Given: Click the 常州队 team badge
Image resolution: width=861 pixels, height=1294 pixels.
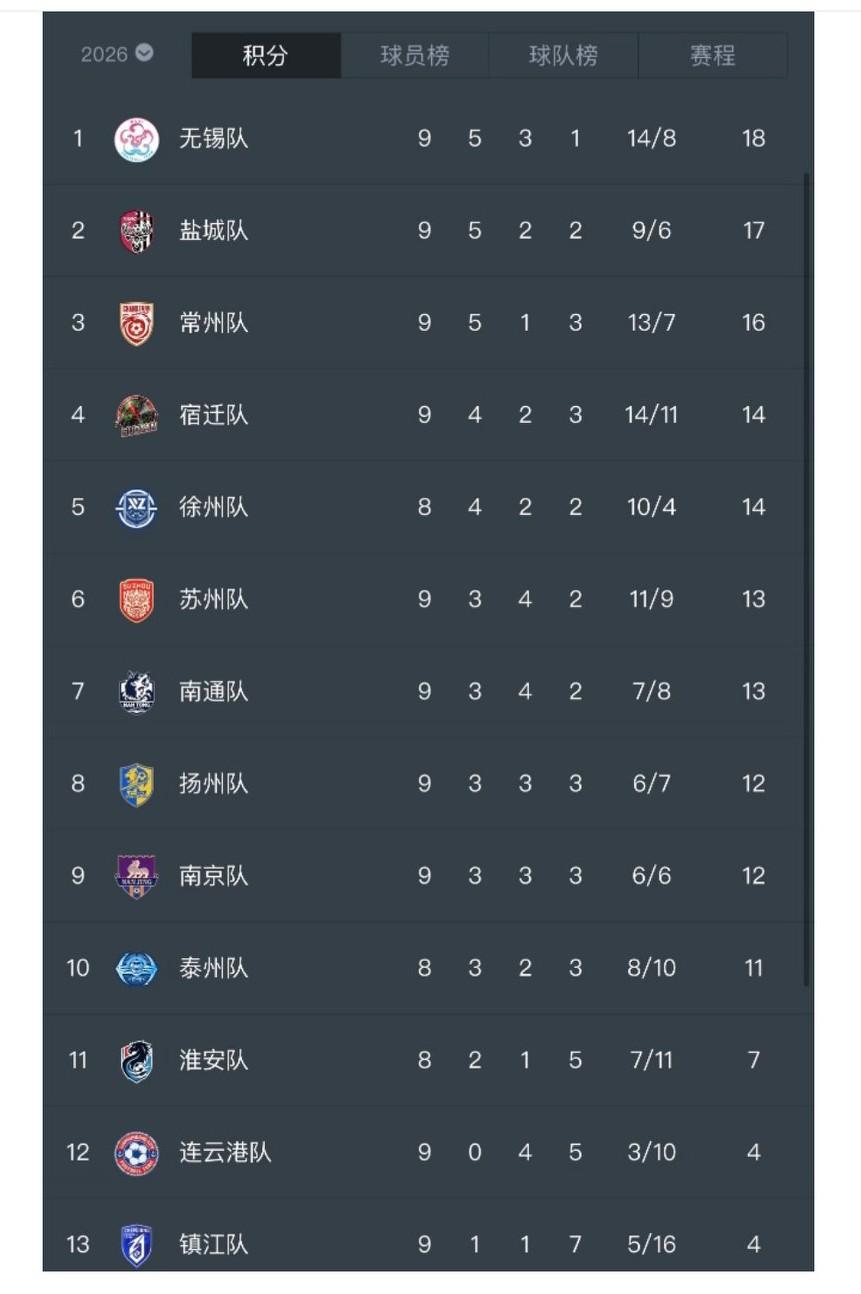Looking at the screenshot, I should click(x=136, y=323).
